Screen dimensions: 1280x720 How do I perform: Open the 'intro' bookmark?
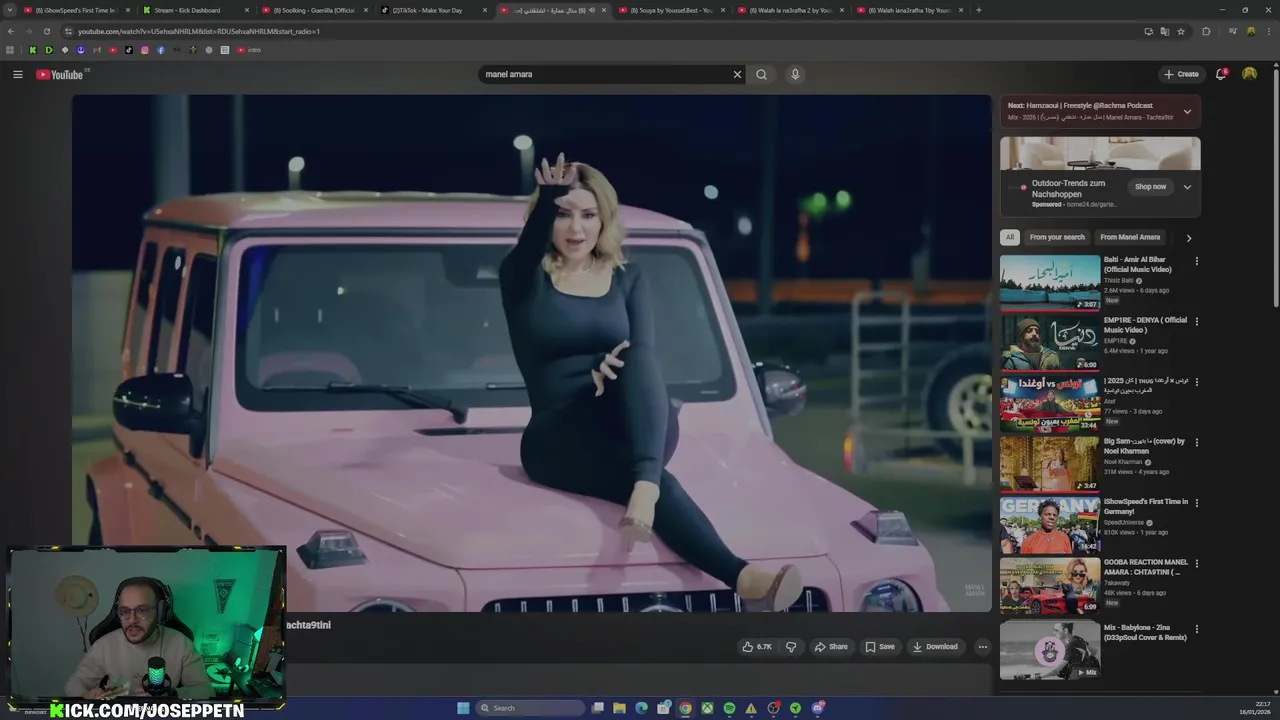pyautogui.click(x=249, y=50)
